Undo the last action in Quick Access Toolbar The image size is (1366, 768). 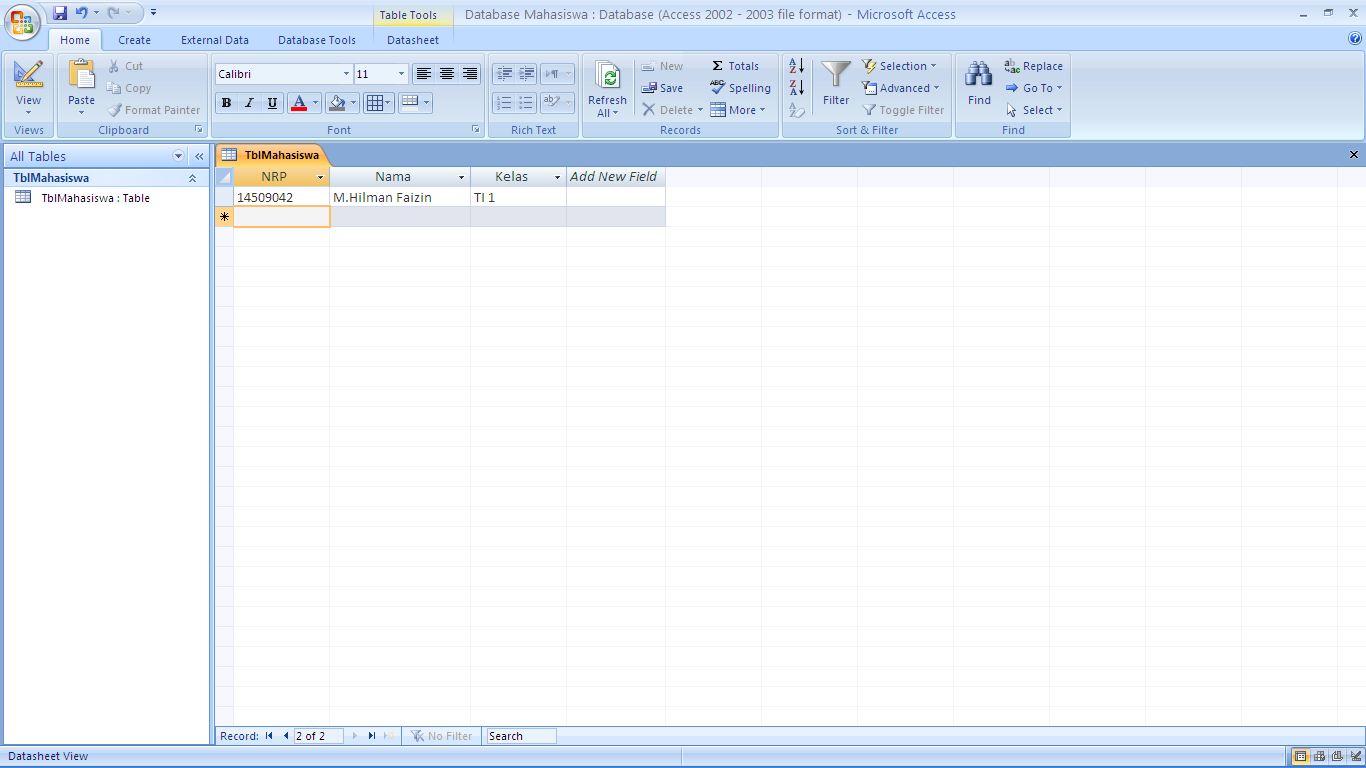[82, 13]
